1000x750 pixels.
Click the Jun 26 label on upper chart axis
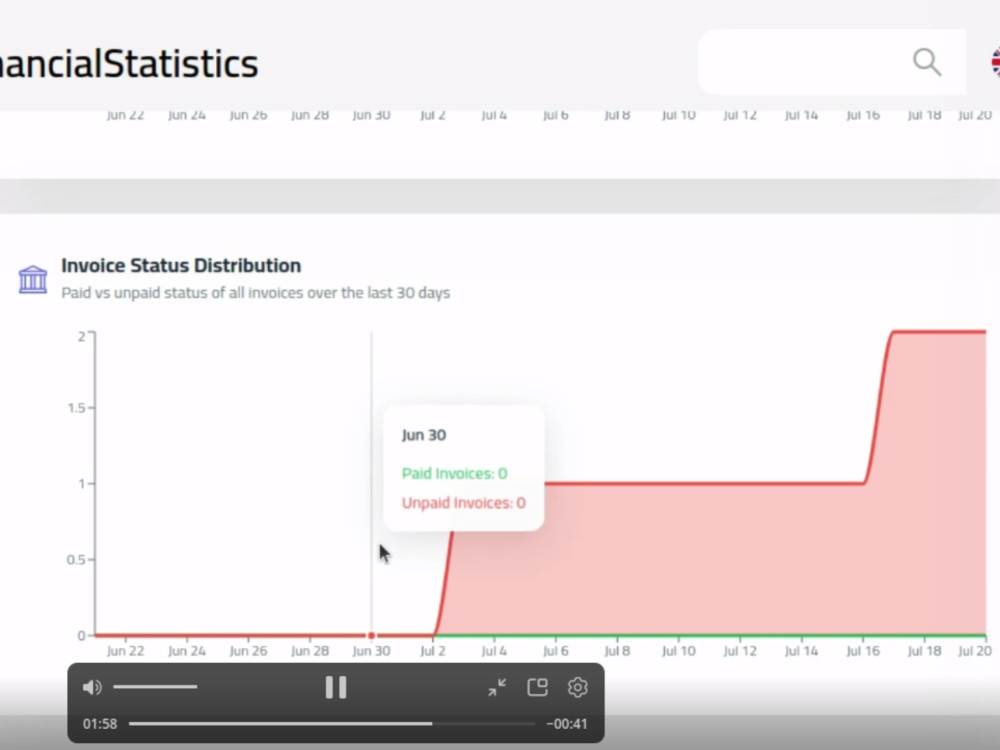(248, 115)
